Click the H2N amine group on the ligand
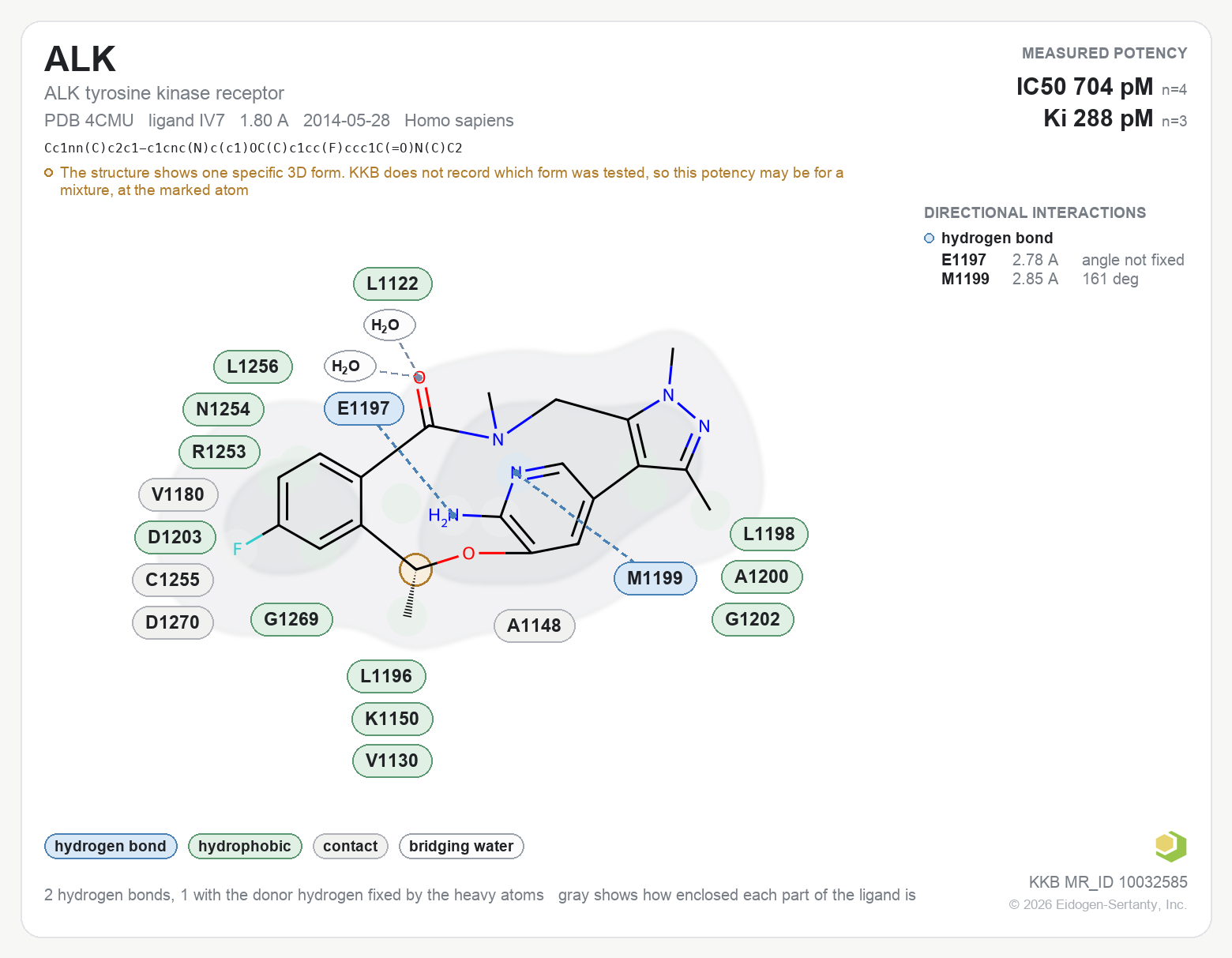This screenshot has width=1232, height=958. click(x=443, y=517)
